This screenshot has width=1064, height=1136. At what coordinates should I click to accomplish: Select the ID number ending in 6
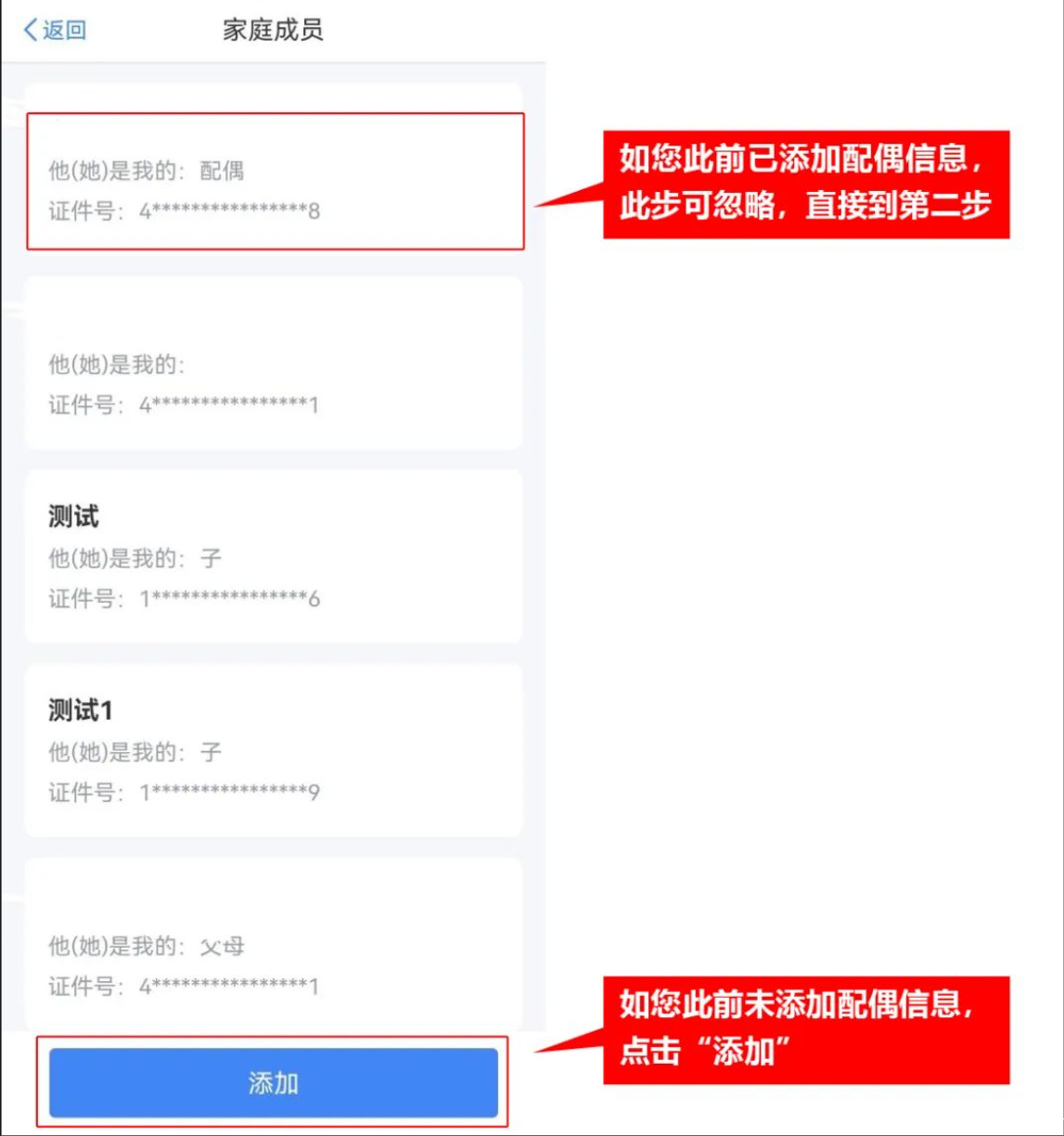point(230,599)
